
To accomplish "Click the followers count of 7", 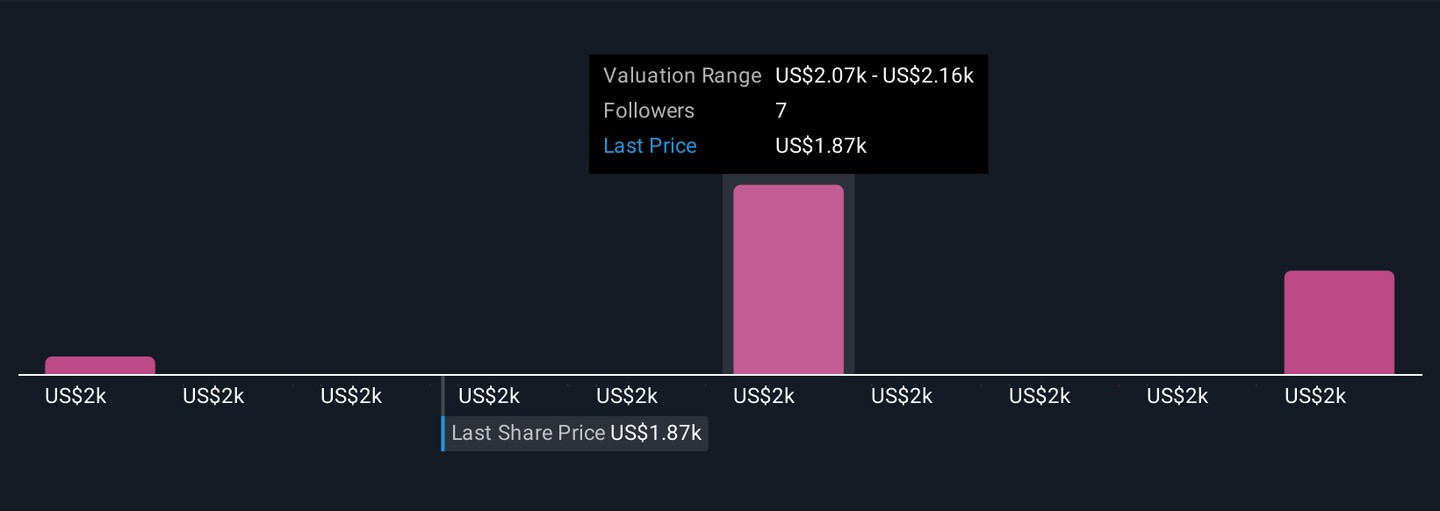I will pos(781,111).
